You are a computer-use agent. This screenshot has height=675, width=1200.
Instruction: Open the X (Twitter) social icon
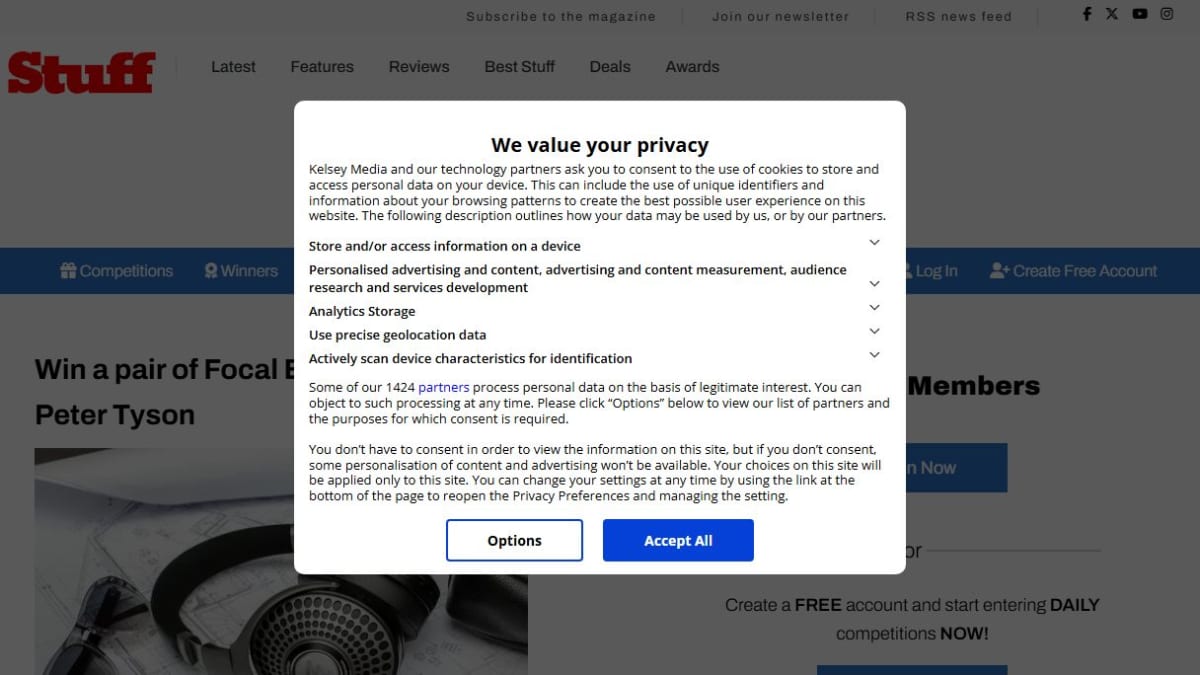pyautogui.click(x=1112, y=14)
